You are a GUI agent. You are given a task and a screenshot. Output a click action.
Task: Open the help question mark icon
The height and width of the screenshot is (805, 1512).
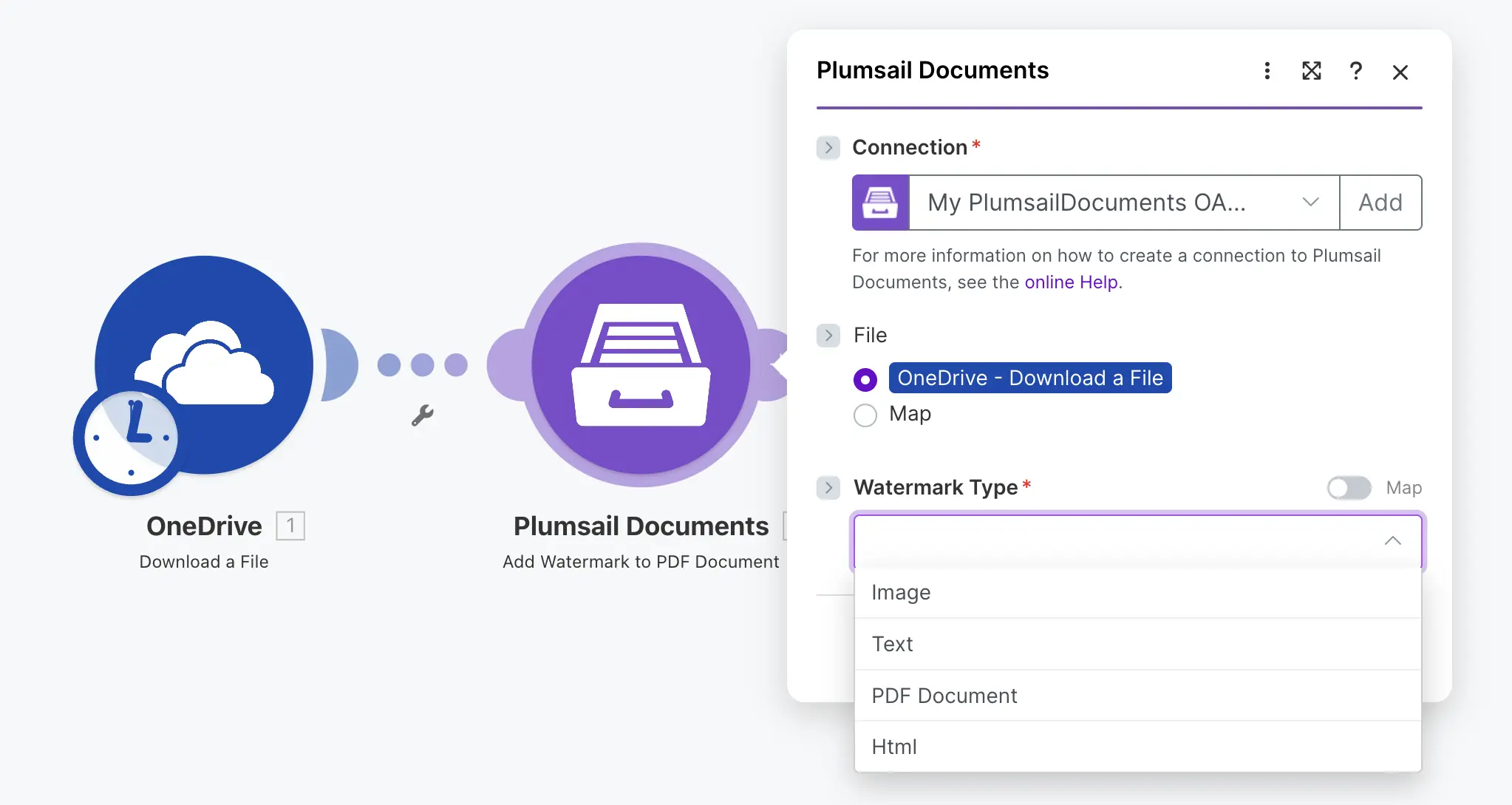click(x=1356, y=71)
